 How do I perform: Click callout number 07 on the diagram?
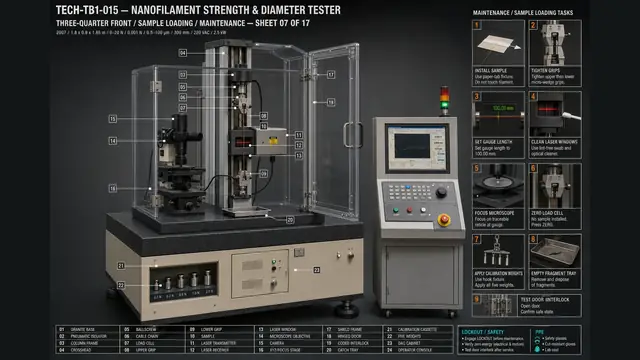[x=182, y=108]
